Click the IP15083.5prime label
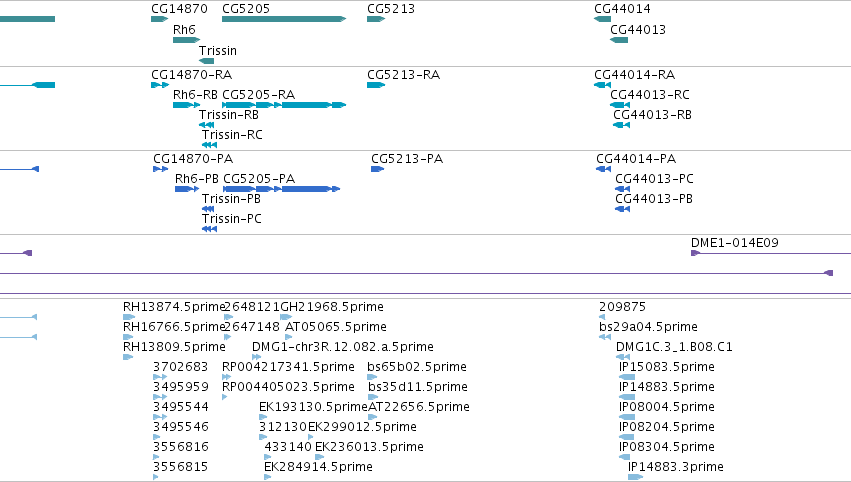The width and height of the screenshot is (851, 482). point(666,367)
